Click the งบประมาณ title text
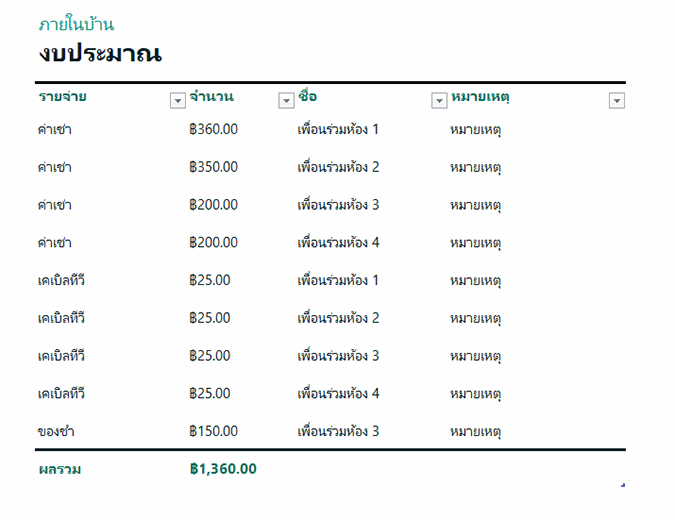 pos(100,53)
